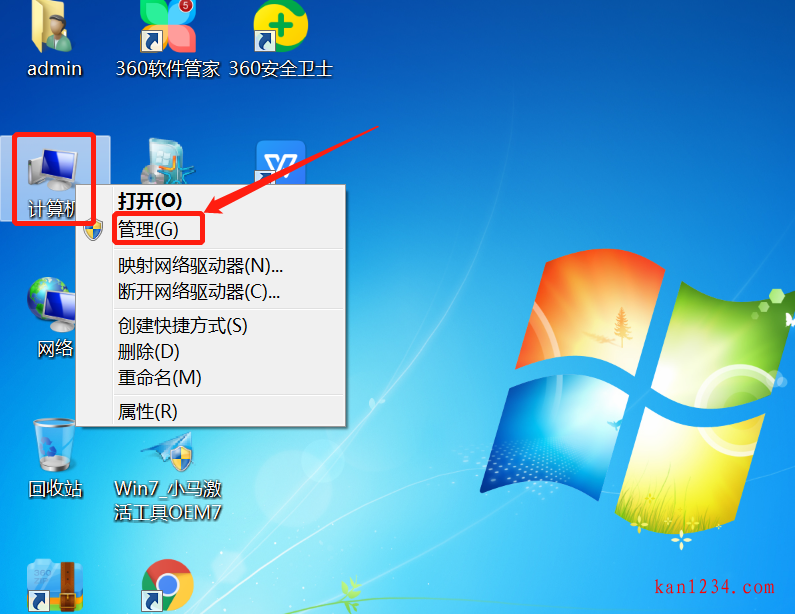The image size is (795, 614).
Task: Choose 管理(G) in the context menu
Action: click(148, 229)
